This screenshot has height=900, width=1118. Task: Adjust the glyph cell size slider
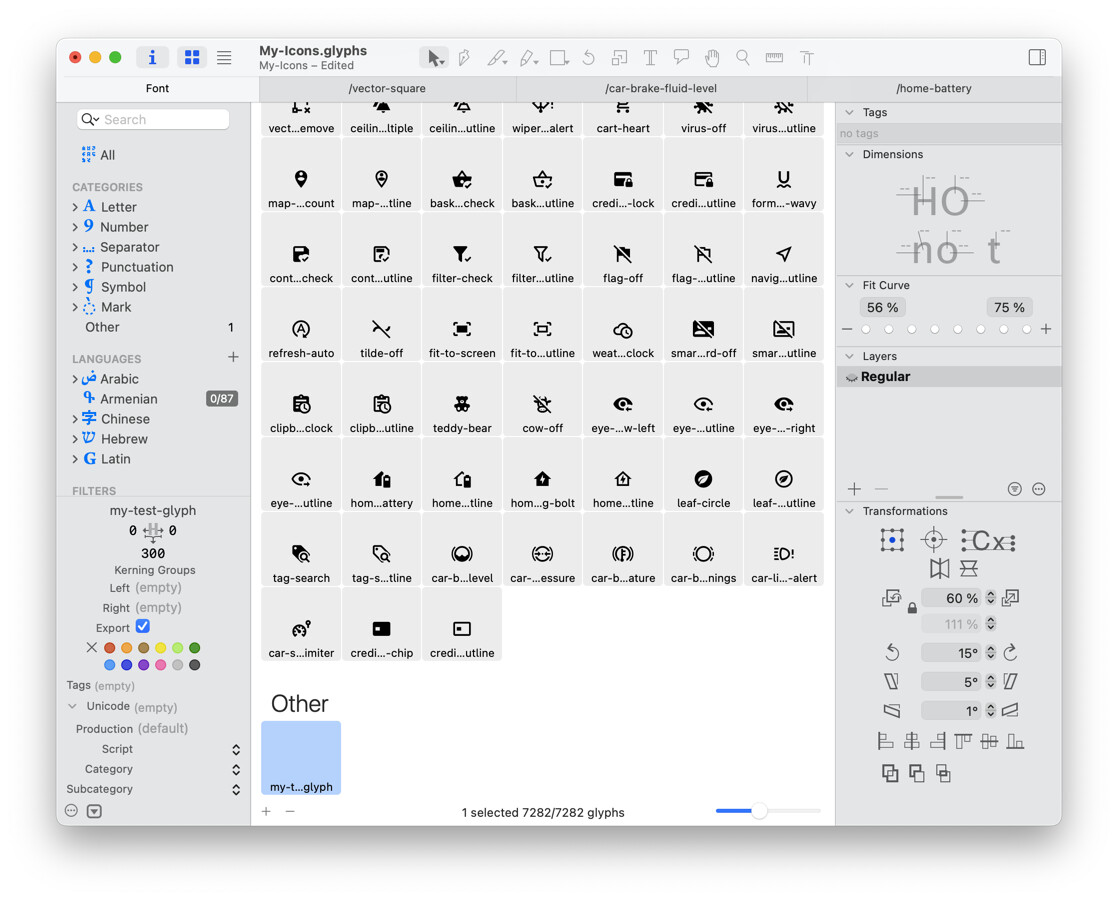(x=759, y=811)
